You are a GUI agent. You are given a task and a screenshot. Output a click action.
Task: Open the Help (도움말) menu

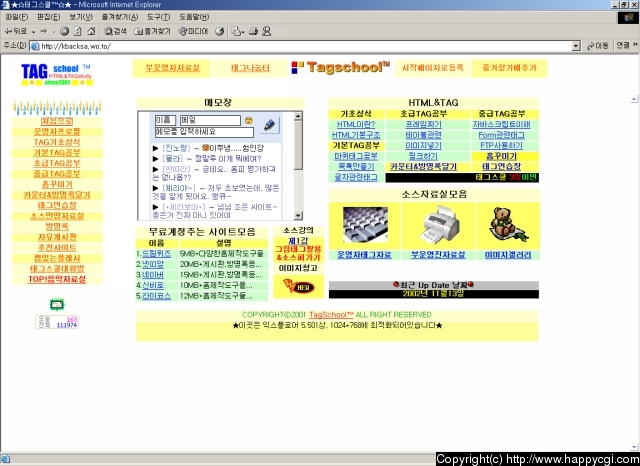tap(194, 17)
